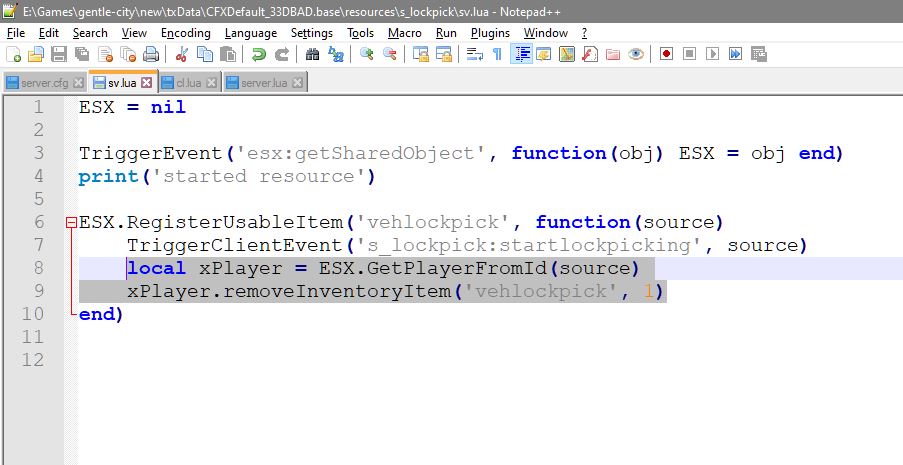Toggle the indent guide icon
The width and height of the screenshot is (903, 465).
tap(521, 55)
